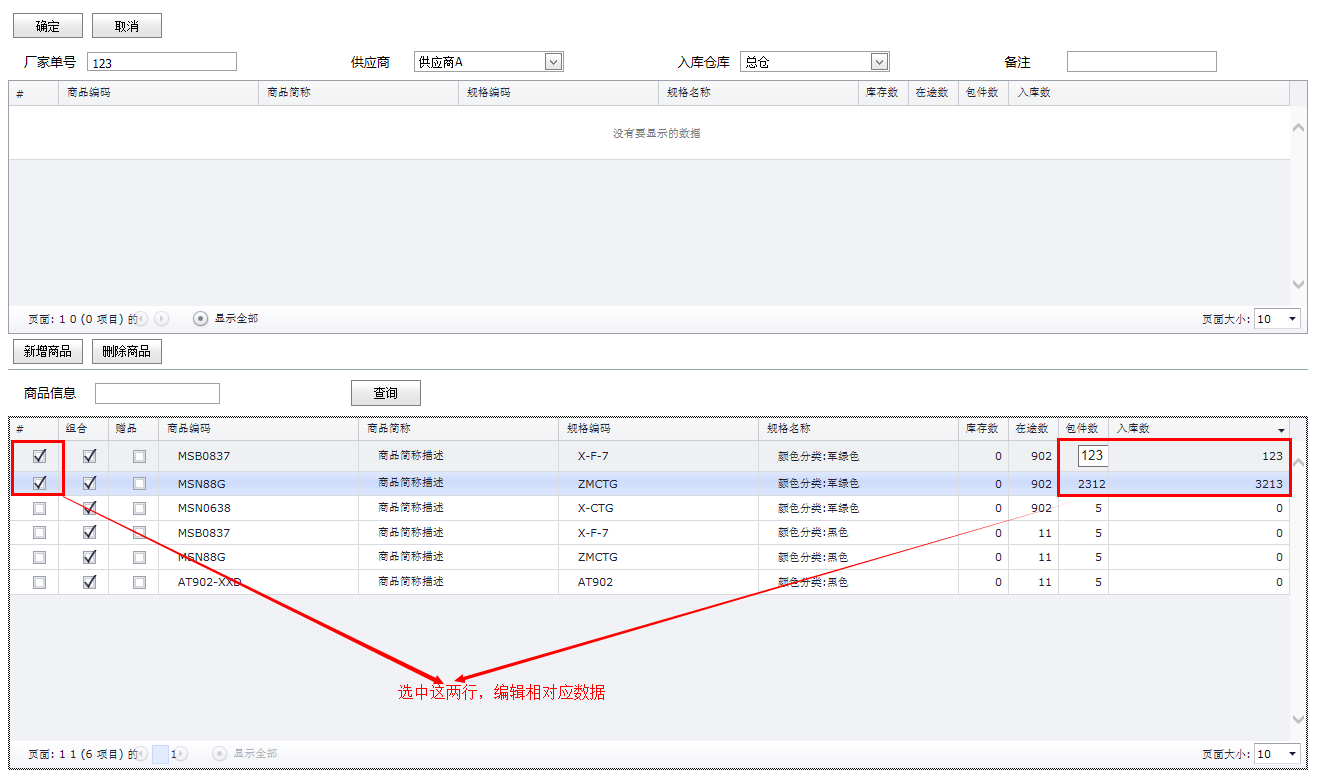Screen dimensions: 1320x770
Task: Open the 供应商 dropdown
Action: tap(553, 62)
